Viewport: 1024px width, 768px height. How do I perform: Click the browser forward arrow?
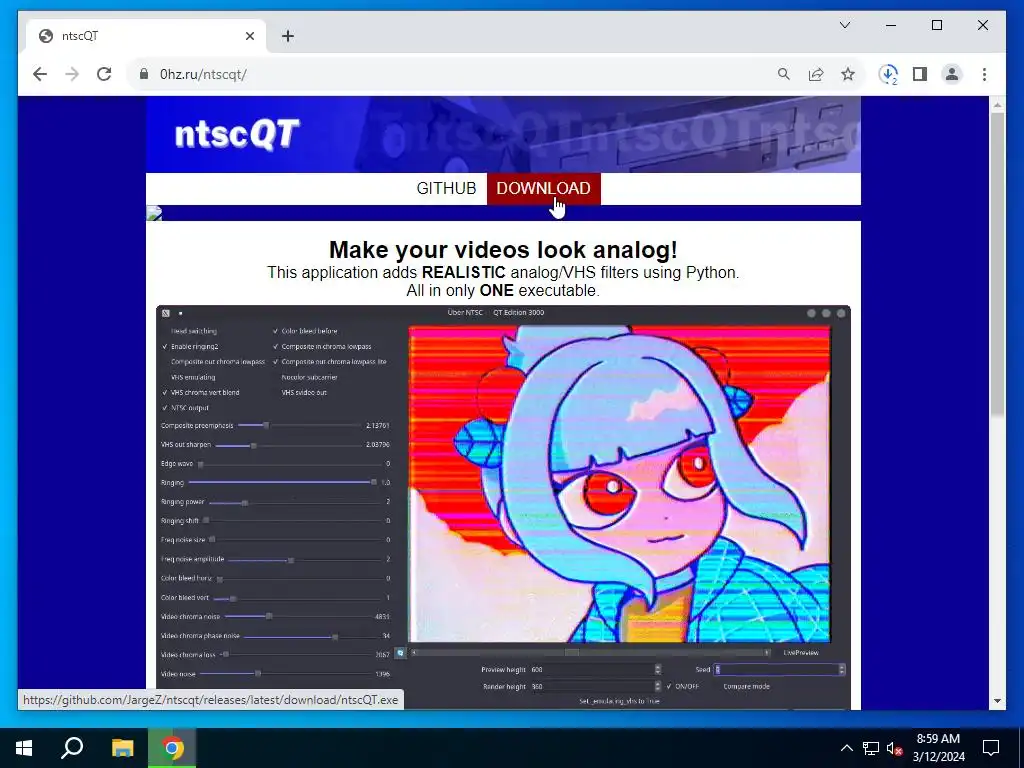[x=72, y=74]
